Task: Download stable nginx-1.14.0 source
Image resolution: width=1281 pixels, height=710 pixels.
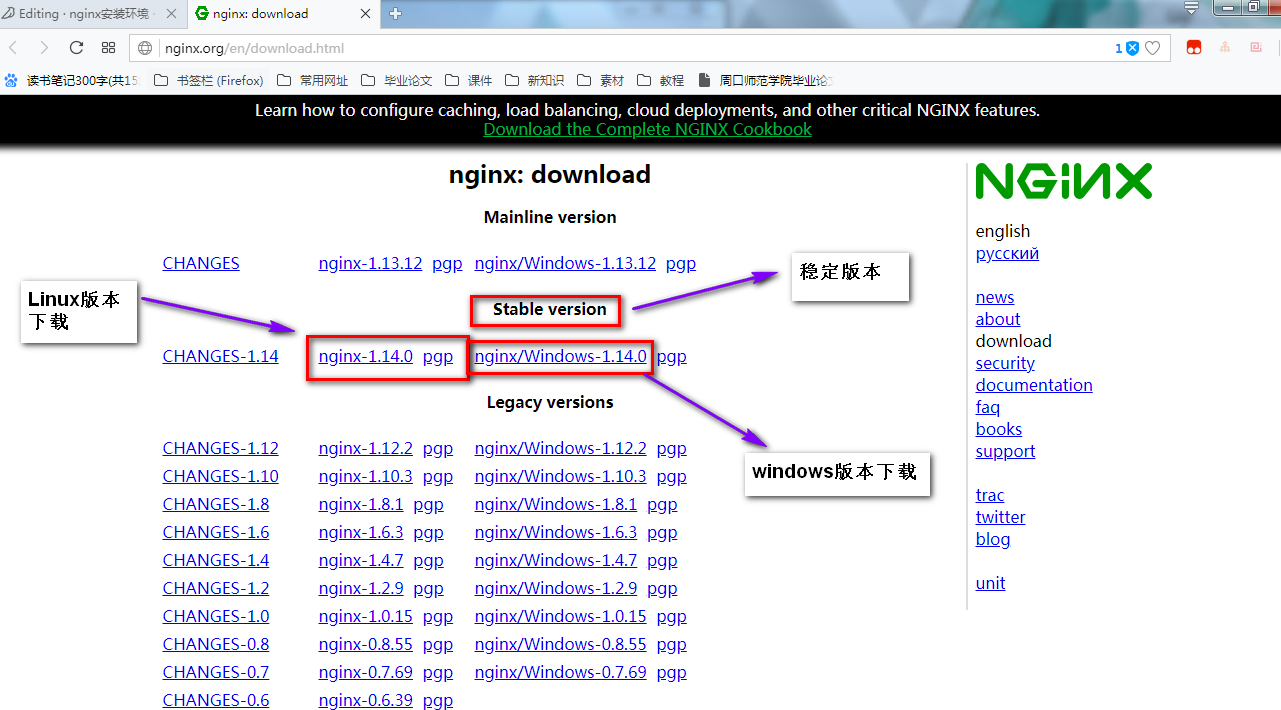Action: pyautogui.click(x=365, y=356)
